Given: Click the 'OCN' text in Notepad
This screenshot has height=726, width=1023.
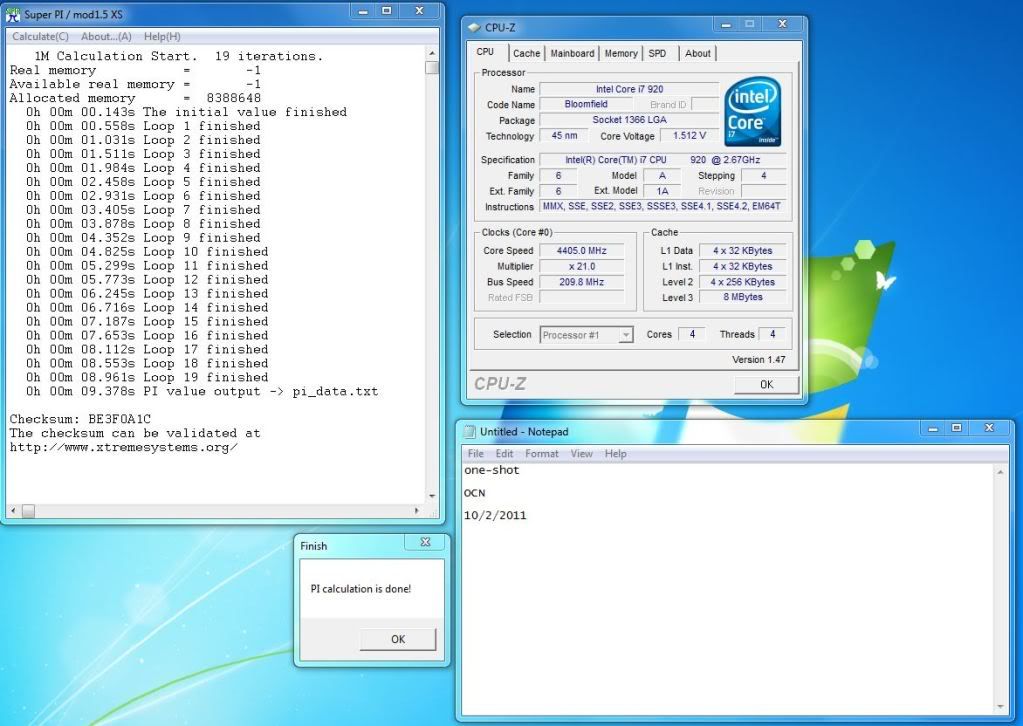Looking at the screenshot, I should click(x=474, y=492).
